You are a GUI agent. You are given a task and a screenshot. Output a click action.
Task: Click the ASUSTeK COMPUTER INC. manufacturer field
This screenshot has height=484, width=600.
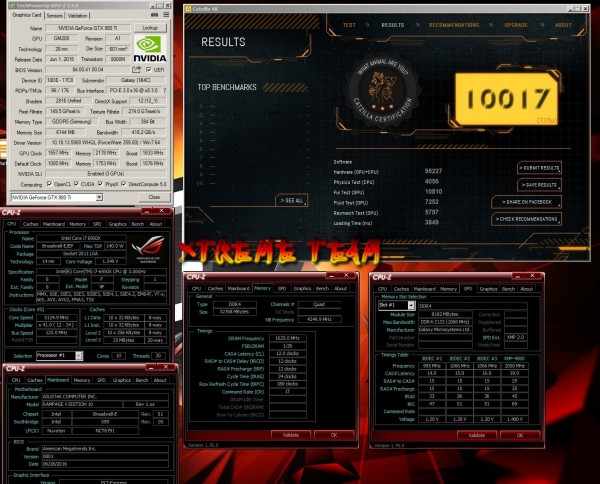(x=105, y=397)
